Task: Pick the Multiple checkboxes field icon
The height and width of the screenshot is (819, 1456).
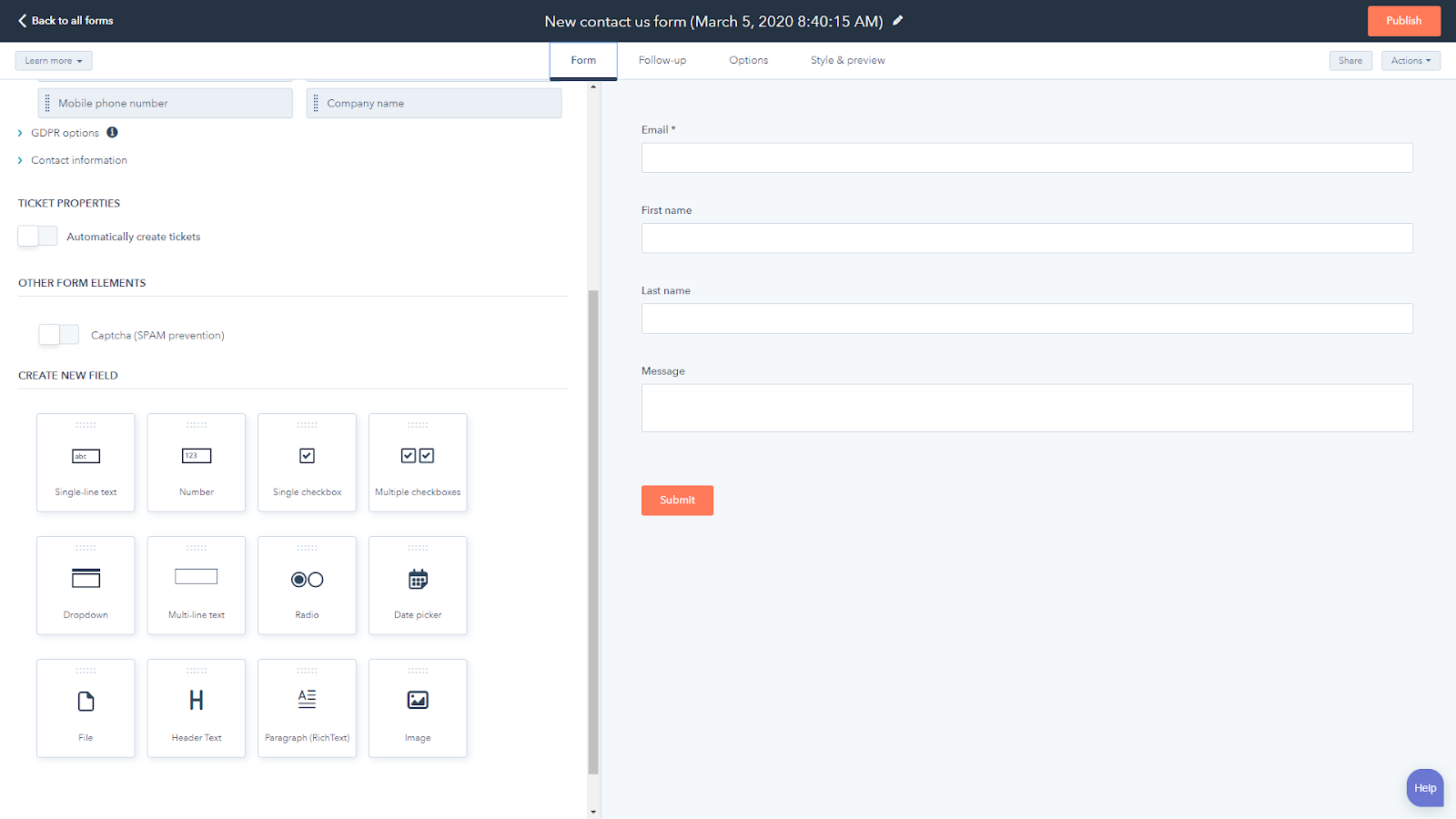Action: (x=418, y=456)
